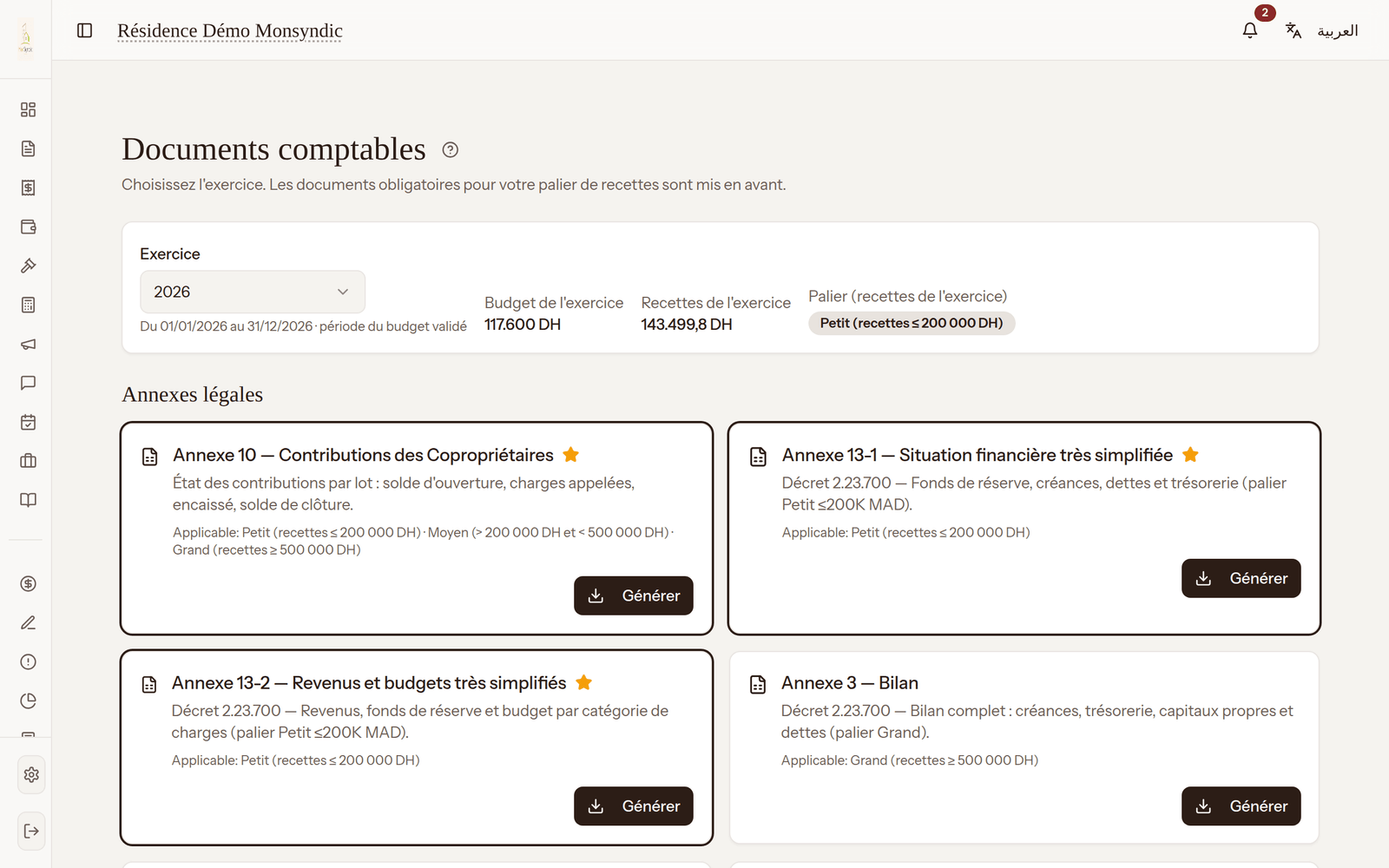The height and width of the screenshot is (868, 1389).
Task: Open the dashboard grid icon in sidebar
Action: [x=28, y=109]
